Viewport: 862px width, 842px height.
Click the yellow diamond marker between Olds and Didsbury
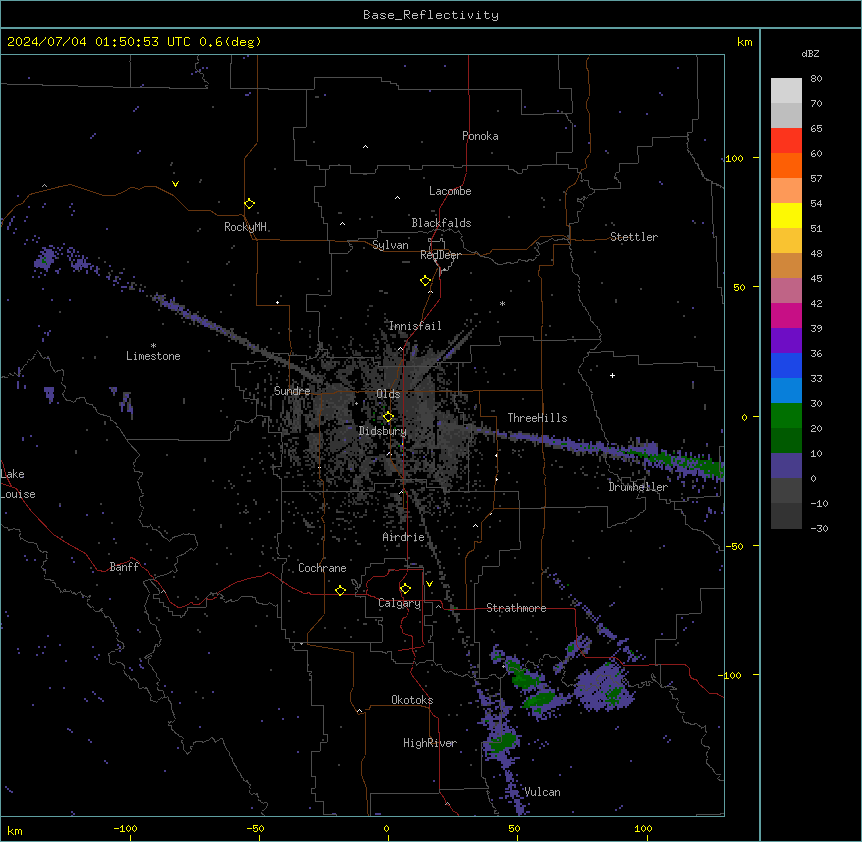tap(388, 417)
